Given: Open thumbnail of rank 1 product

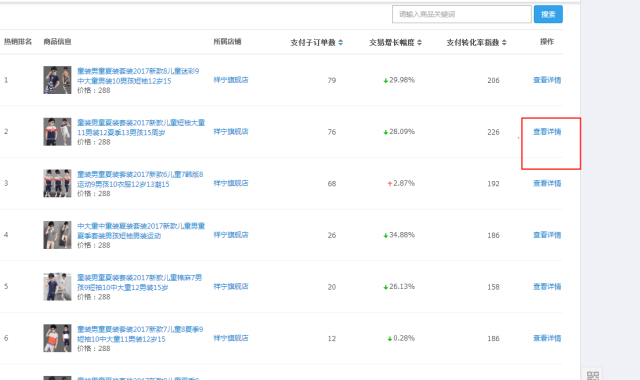Looking at the screenshot, I should click(58, 80).
